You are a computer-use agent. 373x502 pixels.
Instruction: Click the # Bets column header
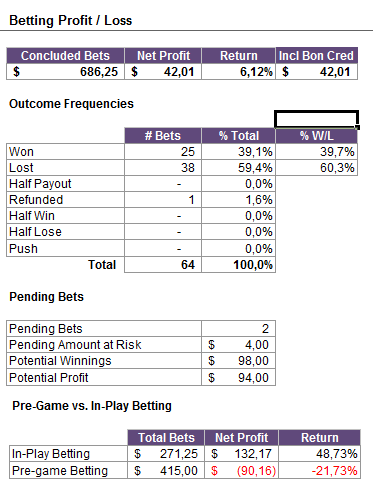point(163,136)
